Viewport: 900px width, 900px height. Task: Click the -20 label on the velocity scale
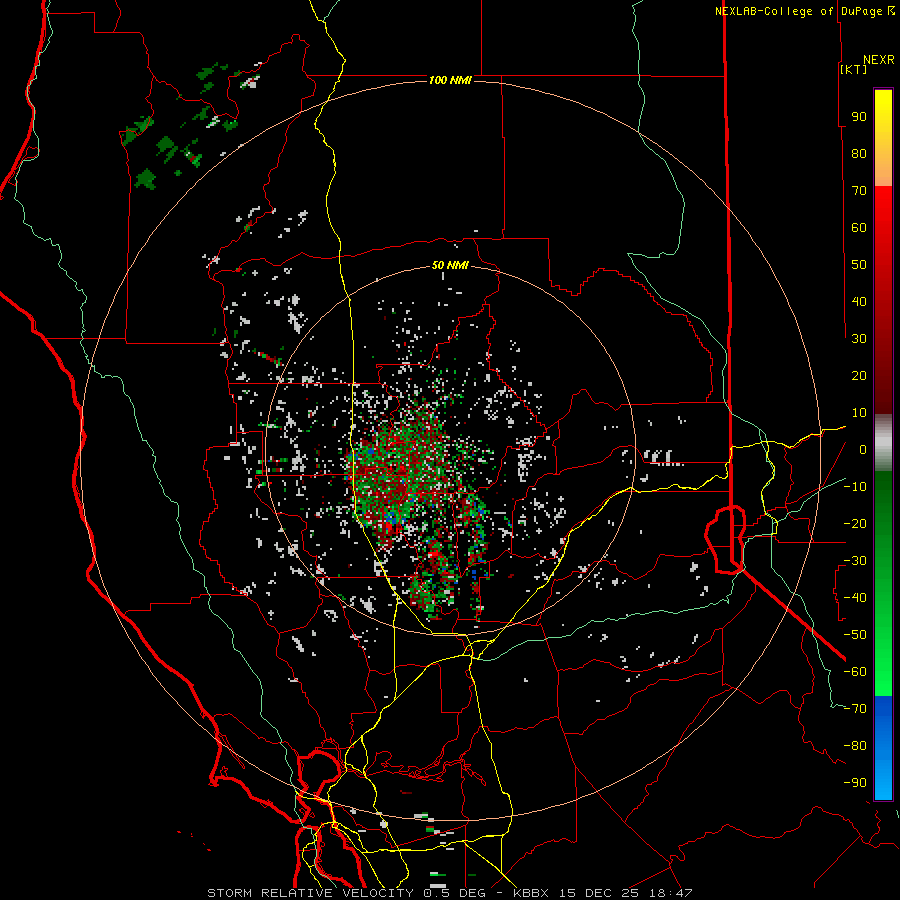coord(855,523)
